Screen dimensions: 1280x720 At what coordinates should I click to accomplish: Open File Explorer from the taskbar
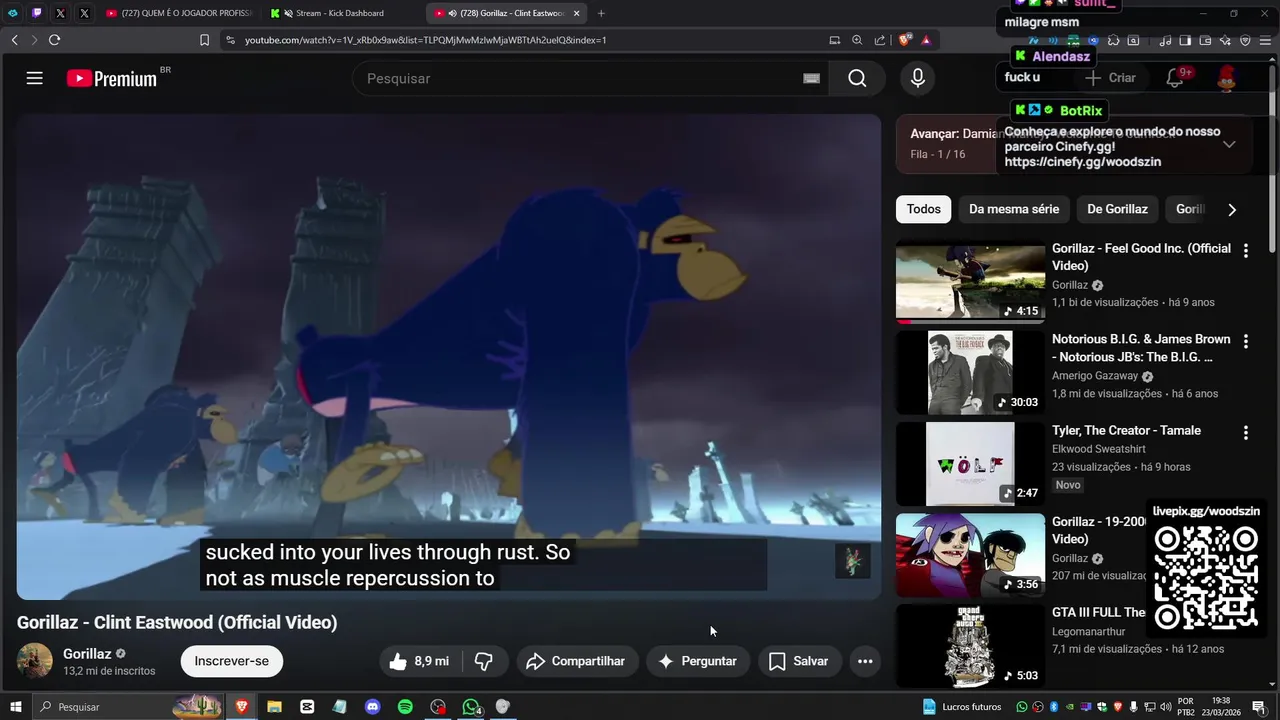pos(274,707)
